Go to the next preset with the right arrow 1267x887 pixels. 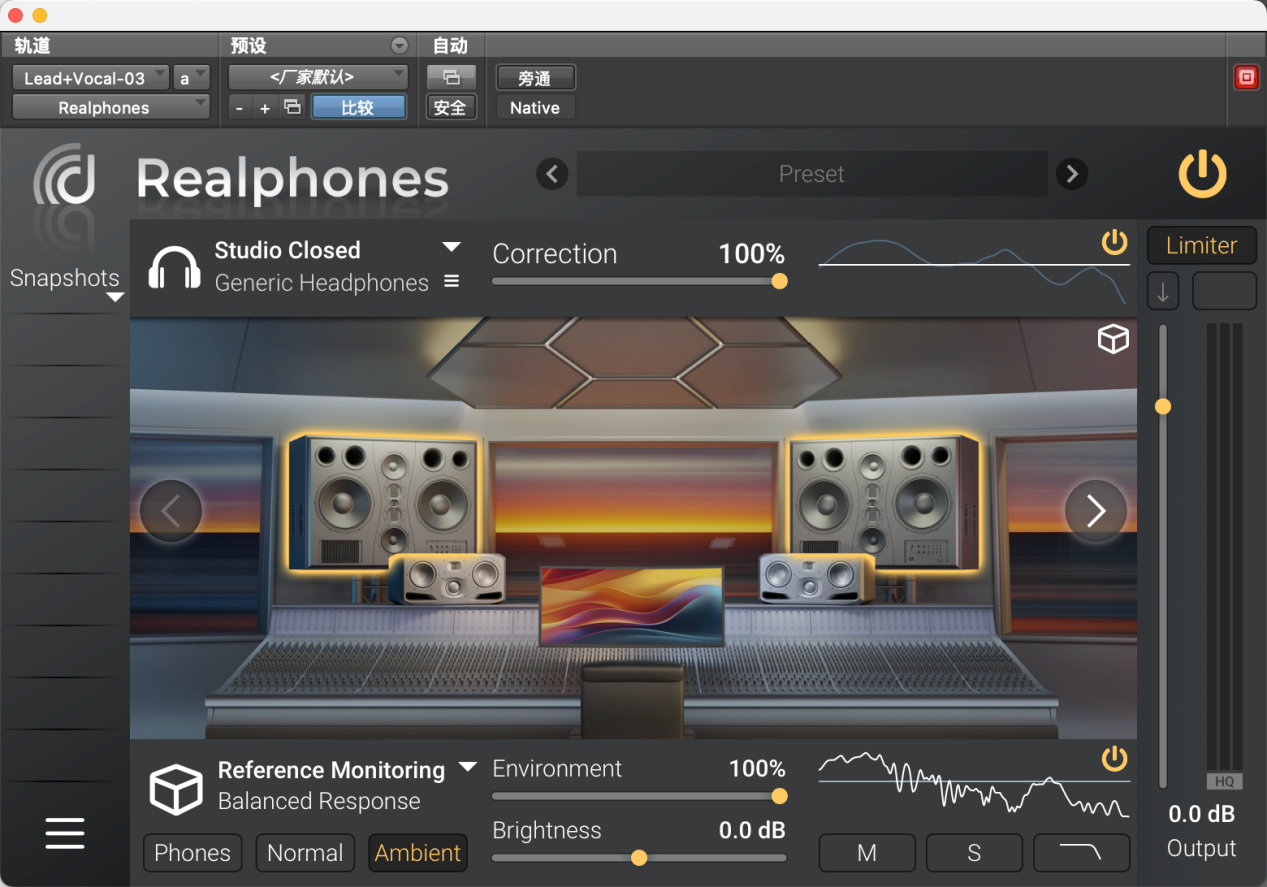tap(1072, 174)
